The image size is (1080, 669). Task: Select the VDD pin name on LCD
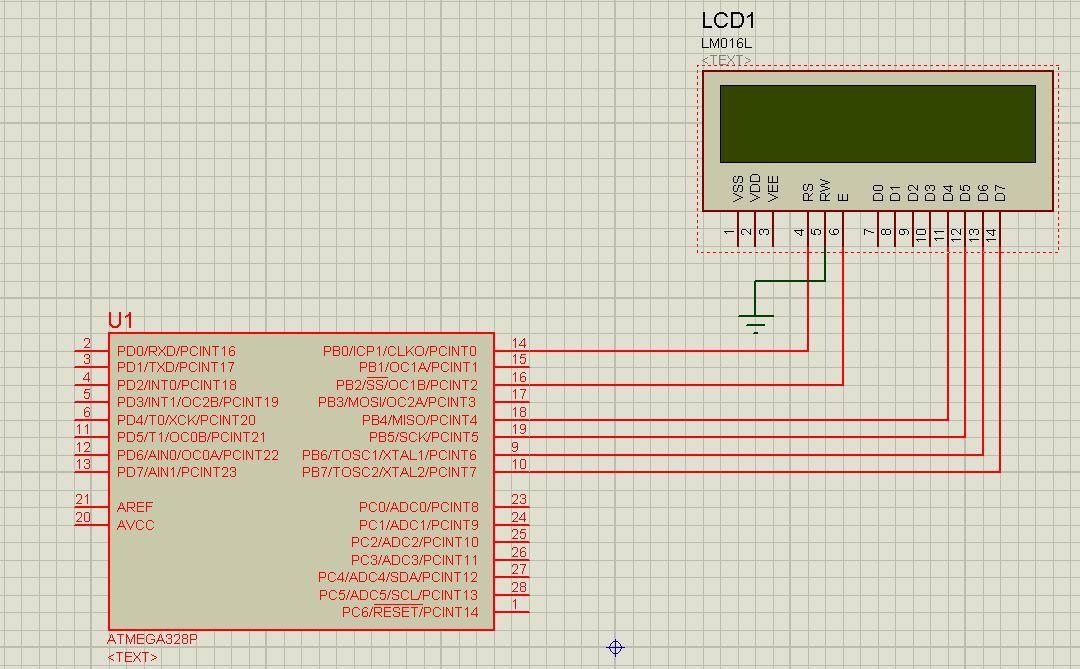[x=755, y=188]
